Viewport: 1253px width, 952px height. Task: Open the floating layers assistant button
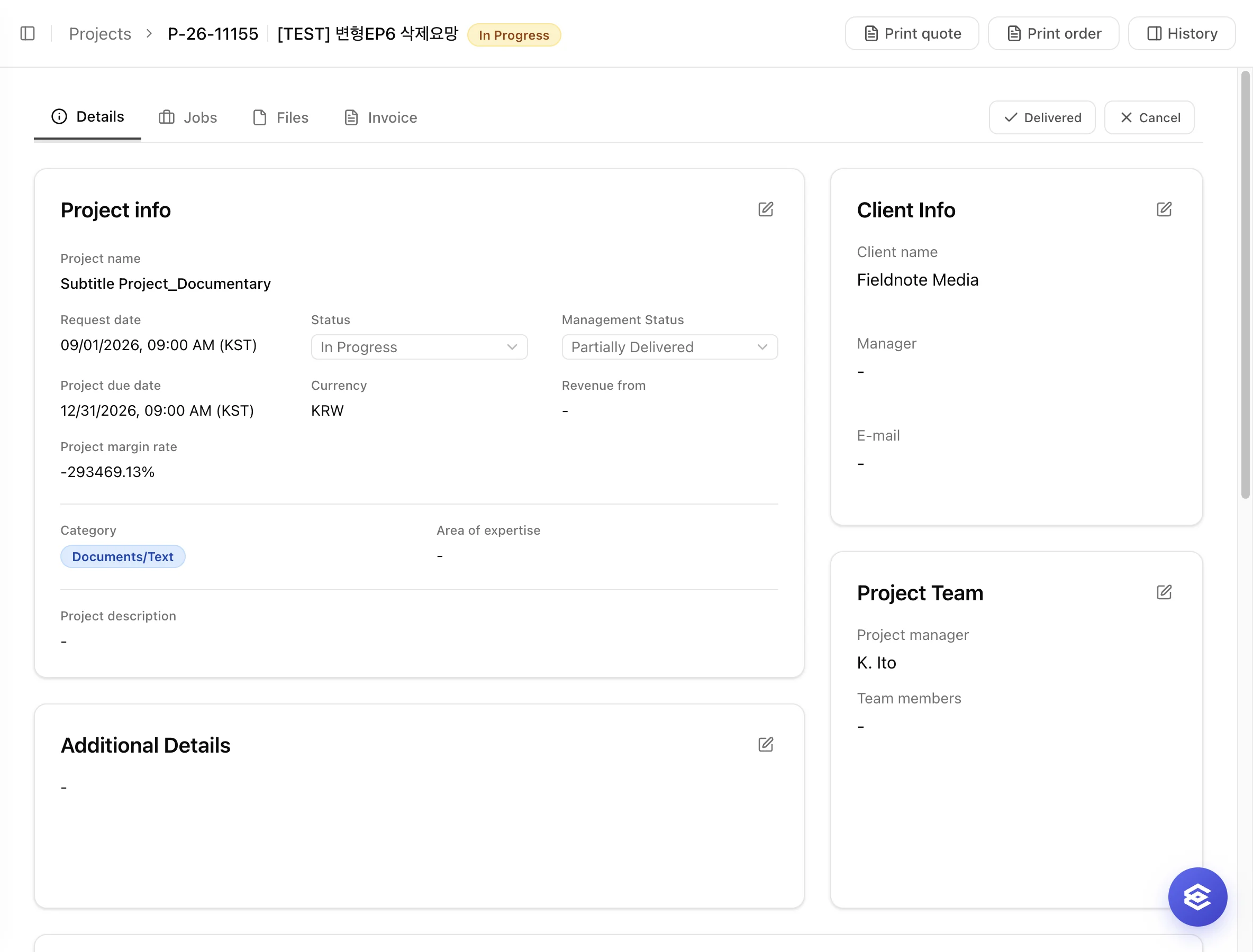point(1197,896)
